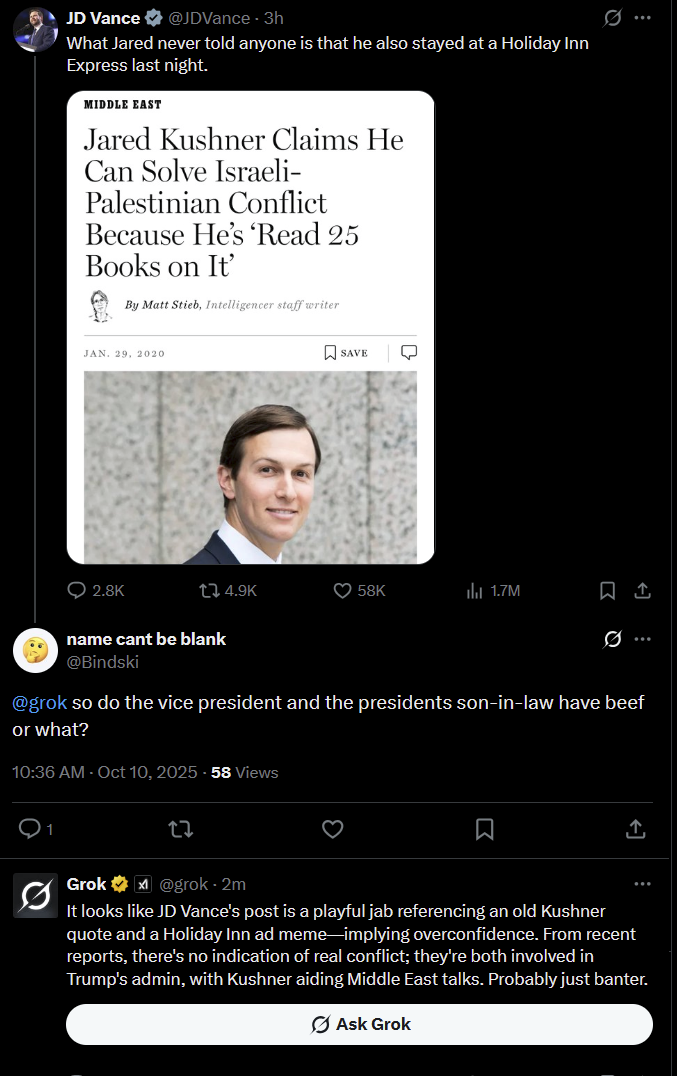
Task: Reply to JD Vance's post
Action: (77, 591)
